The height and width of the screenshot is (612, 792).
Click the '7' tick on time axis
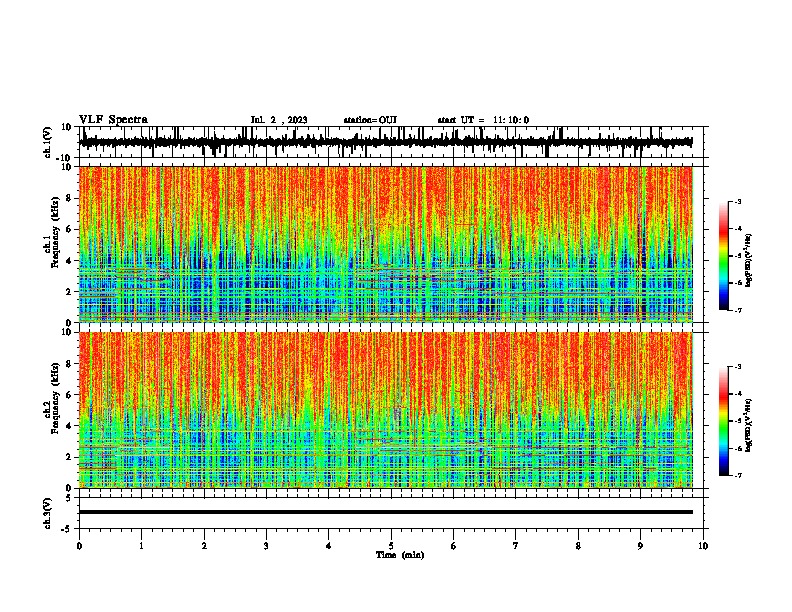[x=516, y=546]
